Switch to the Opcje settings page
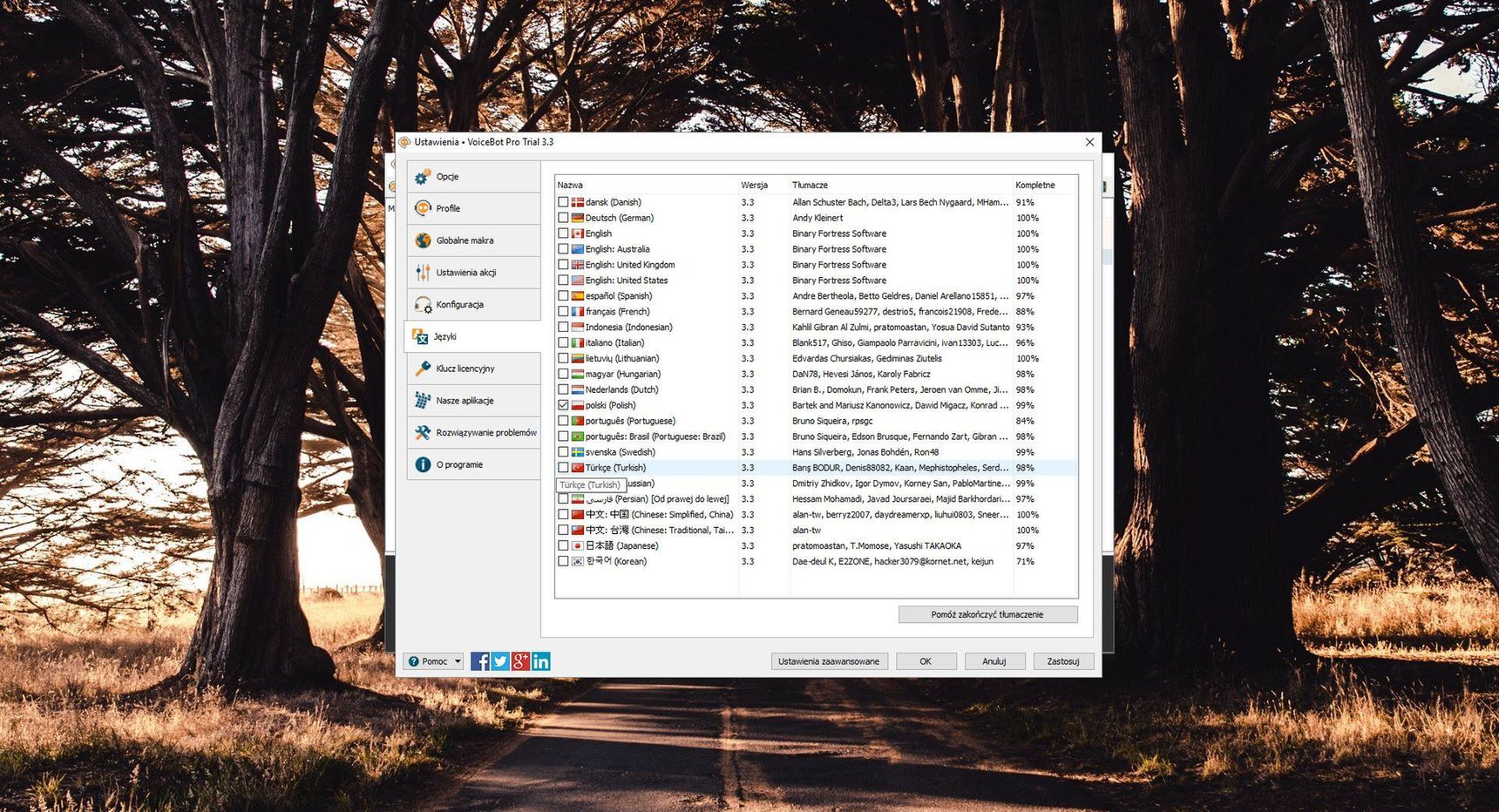Viewport: 1499px width, 812px height. coord(473,177)
